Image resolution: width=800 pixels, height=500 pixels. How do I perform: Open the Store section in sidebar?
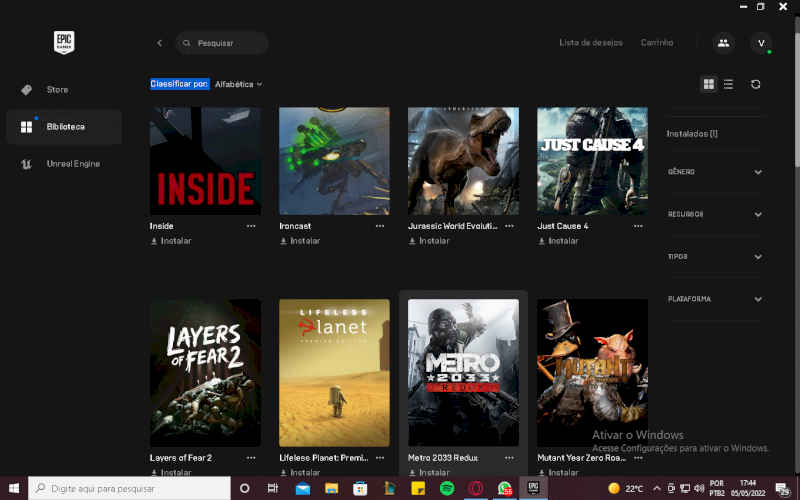[57, 90]
